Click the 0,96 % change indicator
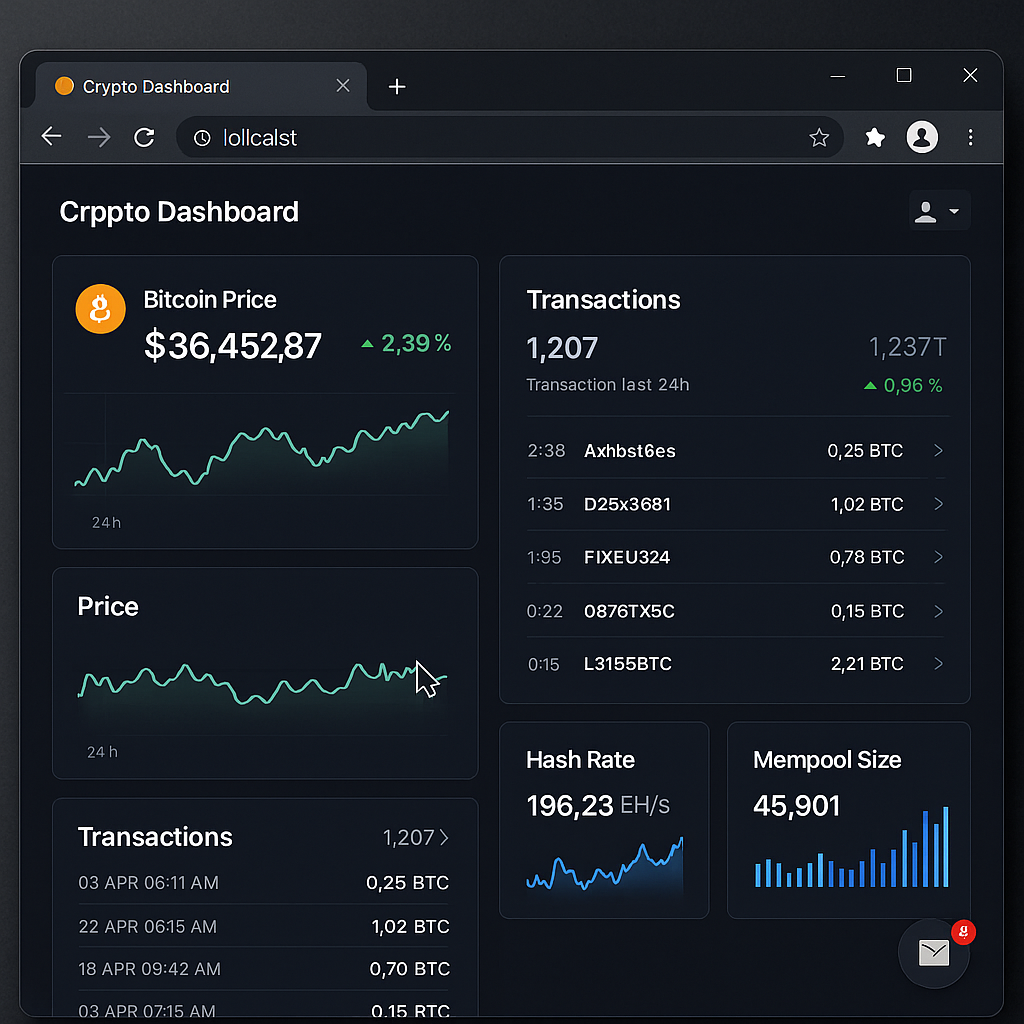The image size is (1024, 1024). [x=903, y=385]
